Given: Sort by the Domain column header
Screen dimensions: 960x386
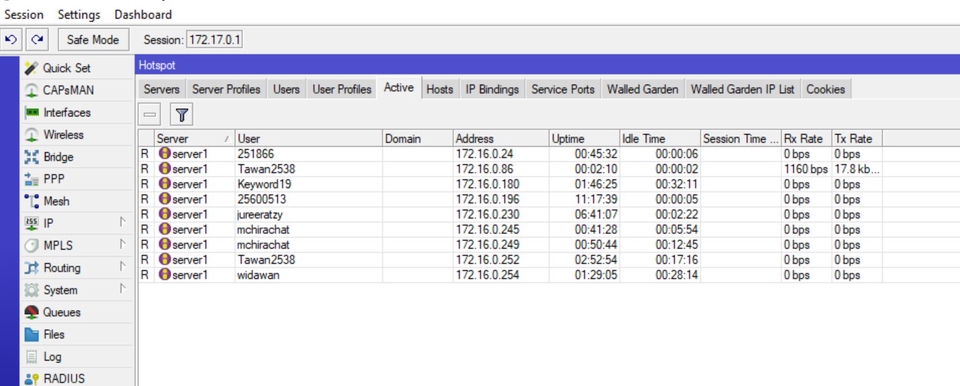Looking at the screenshot, I should [418, 139].
